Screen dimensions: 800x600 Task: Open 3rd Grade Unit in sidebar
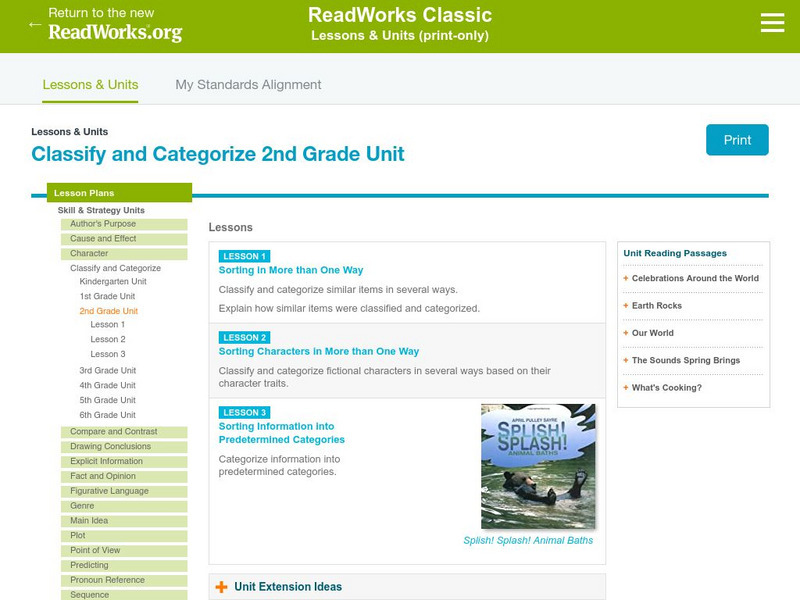(108, 370)
